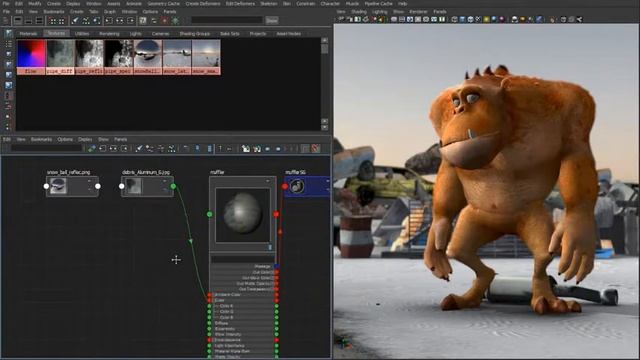Image resolution: width=640 pixels, height=360 pixels.
Task: Enable Smooth Shade All in viewport toolbar
Action: tap(462, 19)
